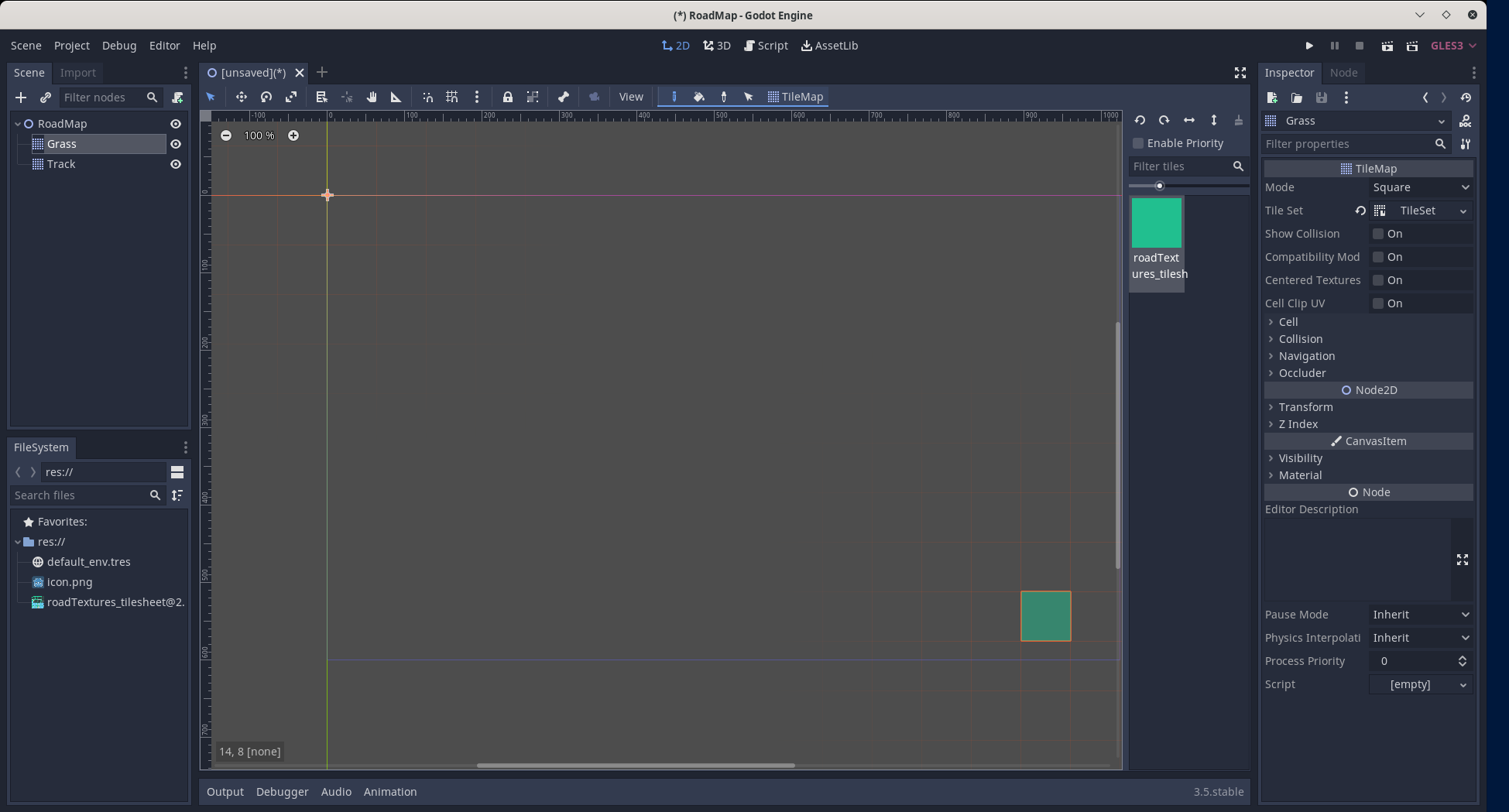Switch to the Node tab in Inspector
Viewport: 1509px width, 812px height.
[1344, 72]
